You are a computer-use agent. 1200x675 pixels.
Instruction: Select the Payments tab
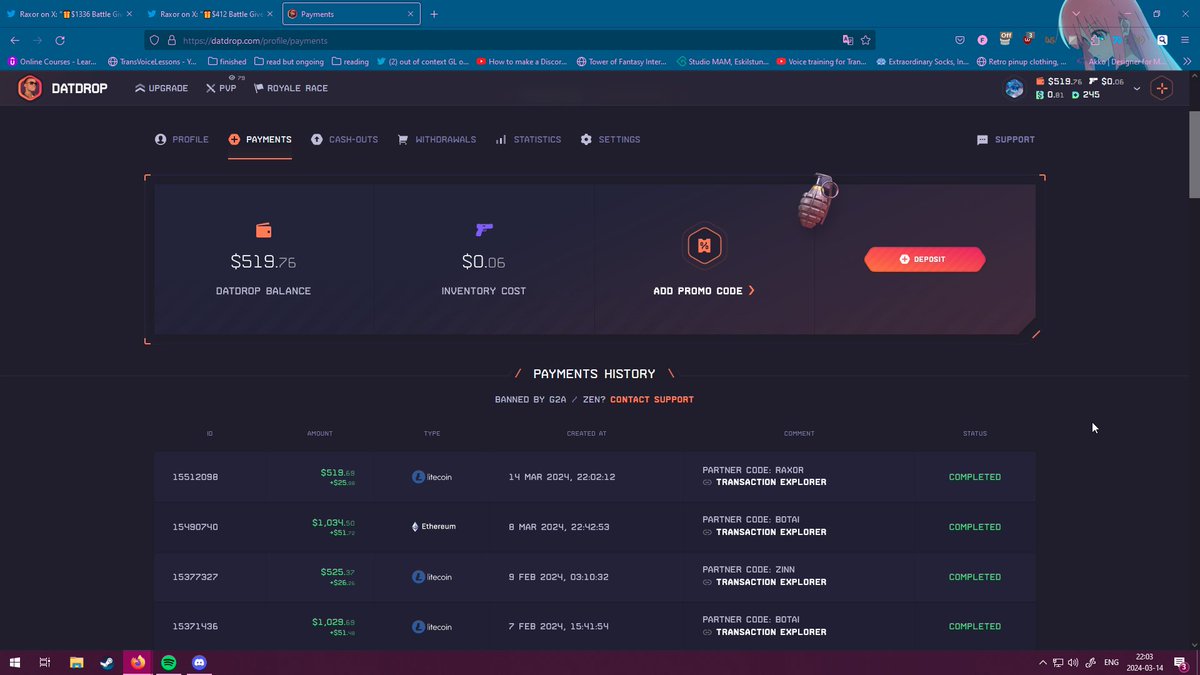pos(260,140)
